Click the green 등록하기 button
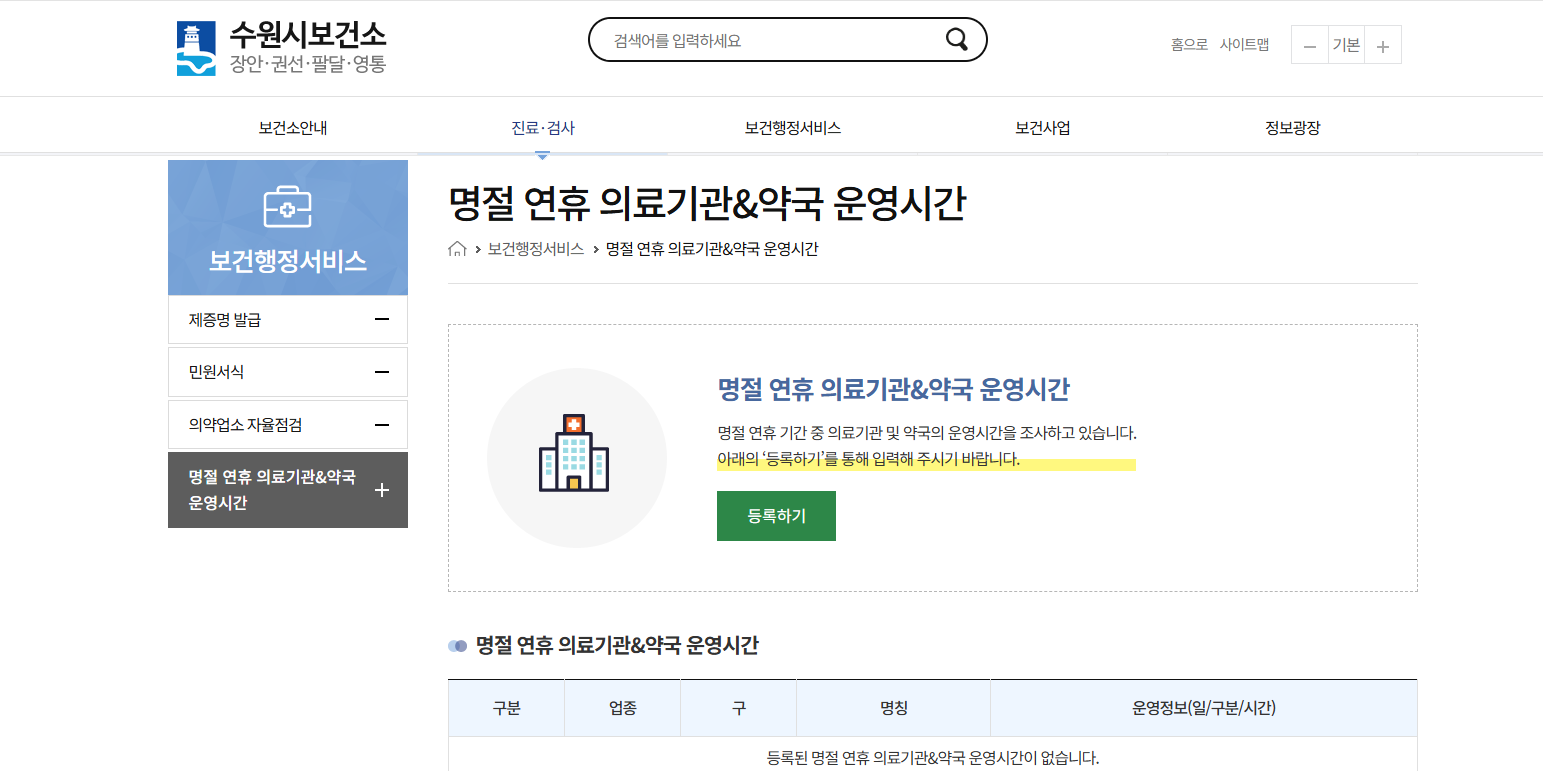The height and width of the screenshot is (771, 1543). 776,516
